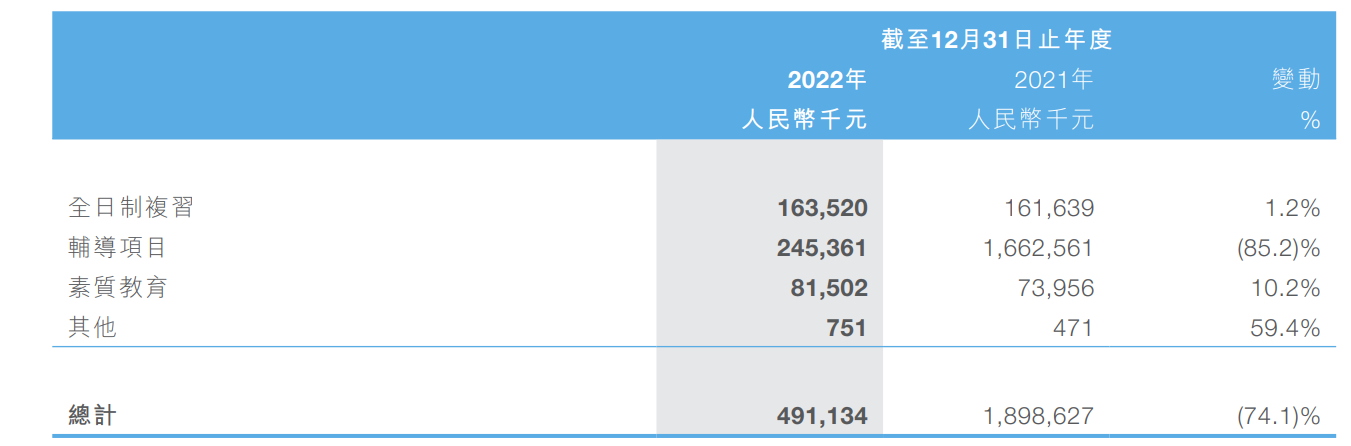
Task: Click the bold 人民幣千元 unit under 2022年
Action: point(804,120)
